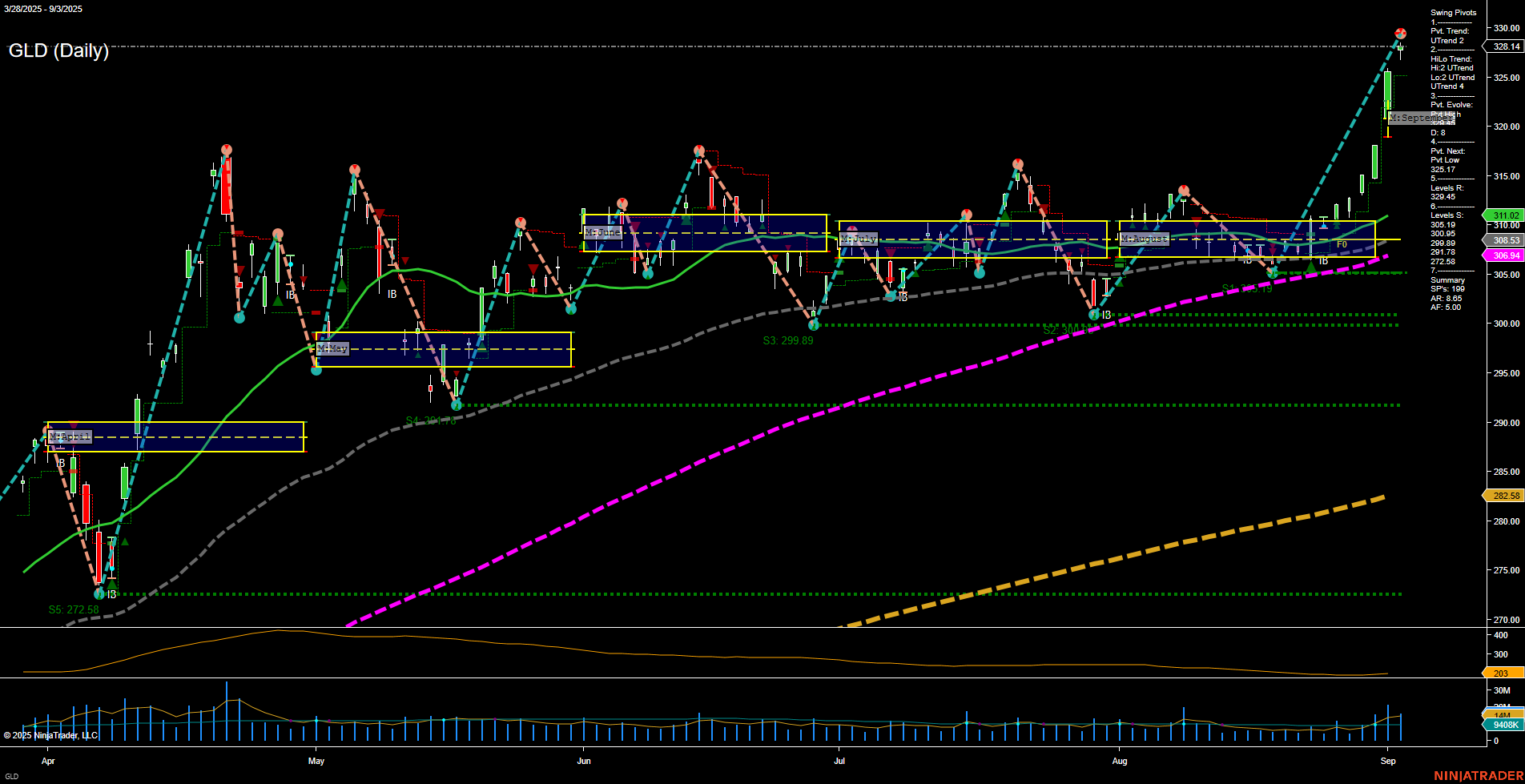This screenshot has height=784, width=1525.
Task: Click the M:April monthly range box label
Action: [x=70, y=436]
